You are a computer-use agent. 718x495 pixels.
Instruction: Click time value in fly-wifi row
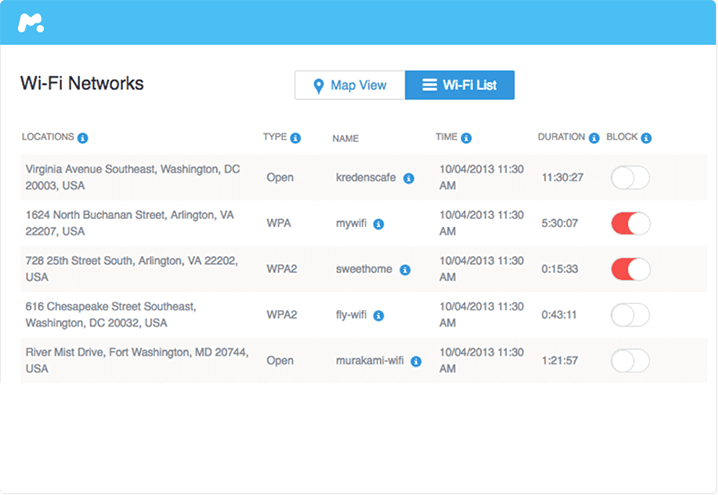(481, 315)
